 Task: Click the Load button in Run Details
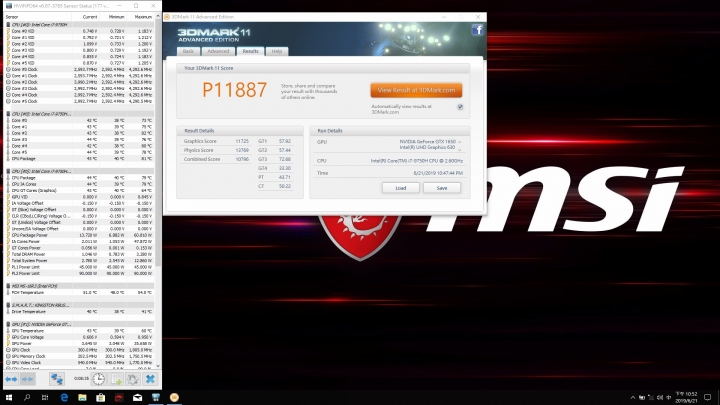click(x=400, y=188)
